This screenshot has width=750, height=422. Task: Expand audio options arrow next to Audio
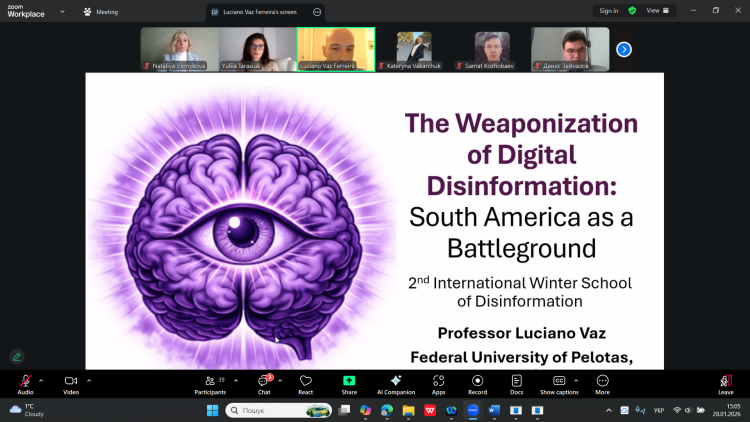(41, 380)
